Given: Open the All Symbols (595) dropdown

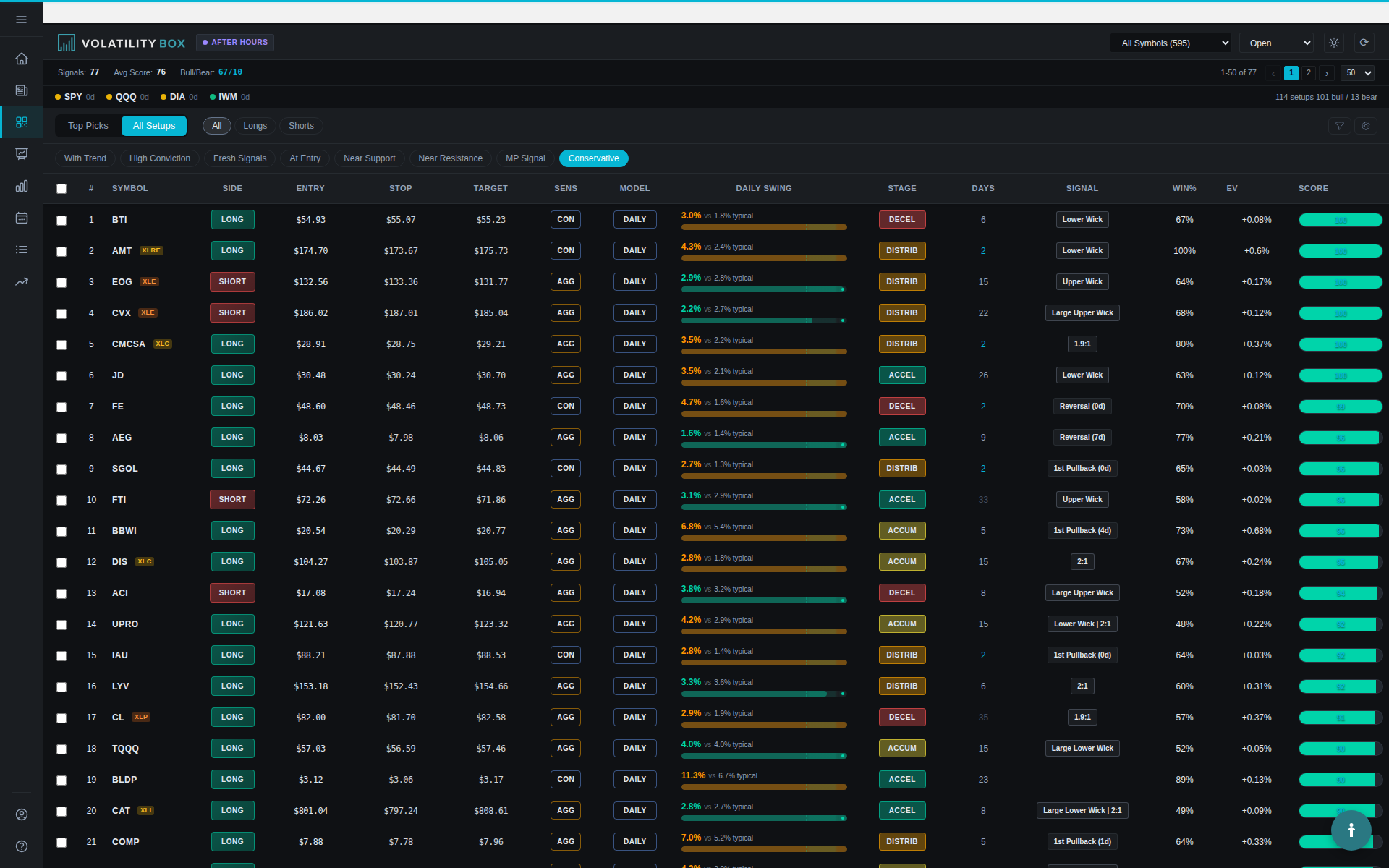Looking at the screenshot, I should (1171, 43).
